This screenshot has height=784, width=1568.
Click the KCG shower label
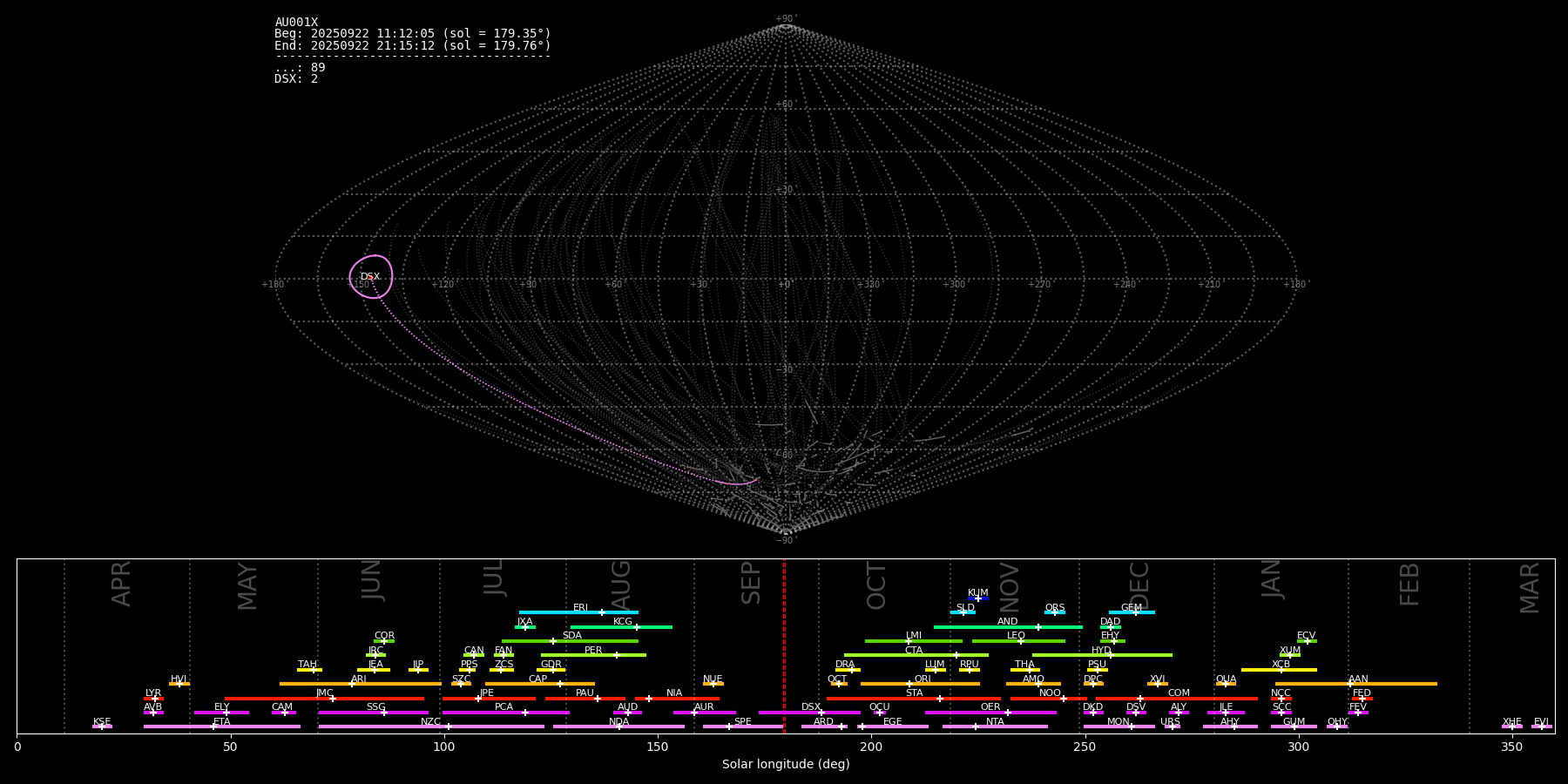[x=623, y=622]
